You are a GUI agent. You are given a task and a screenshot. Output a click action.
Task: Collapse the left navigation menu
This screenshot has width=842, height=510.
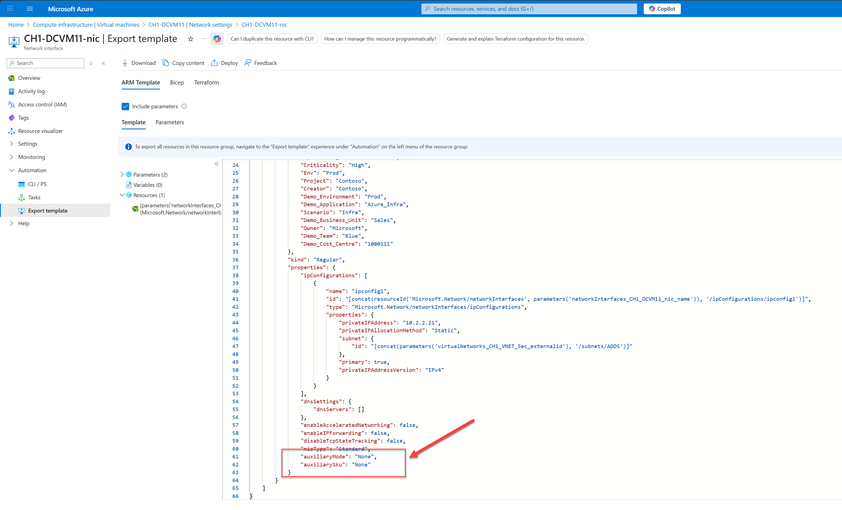coord(103,63)
